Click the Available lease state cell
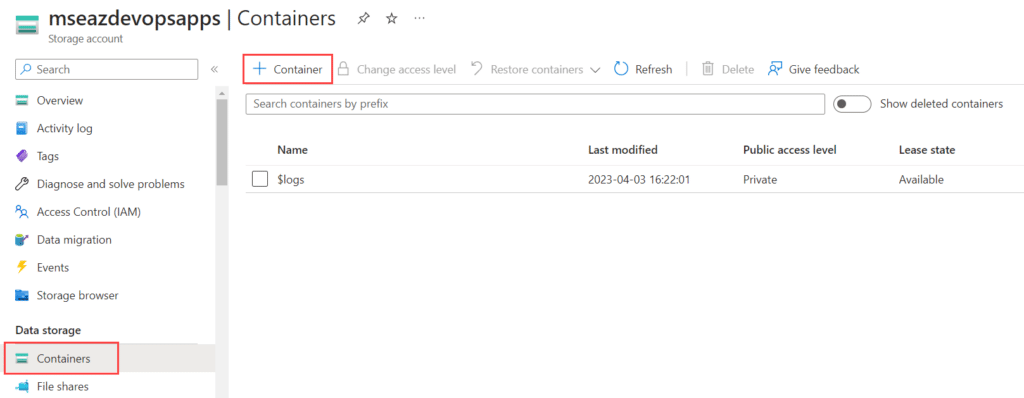This screenshot has width=1024, height=398. point(921,180)
